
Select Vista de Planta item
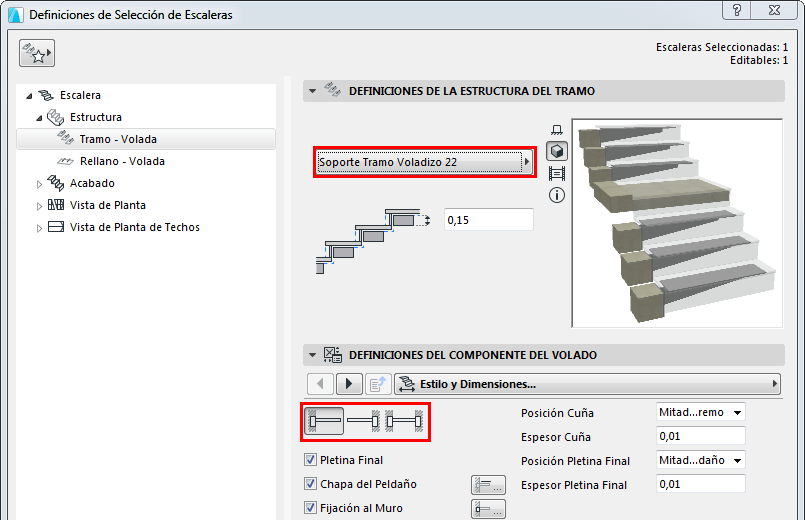point(108,205)
